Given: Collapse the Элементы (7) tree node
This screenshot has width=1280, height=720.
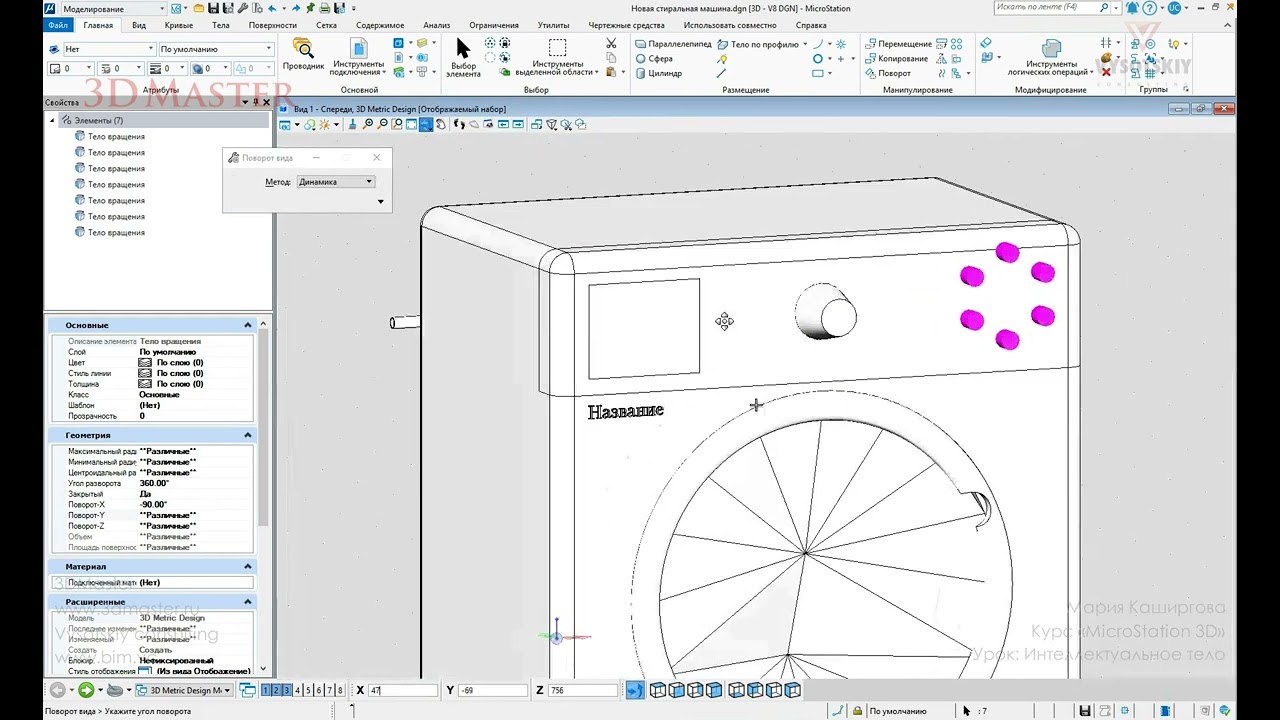Looking at the screenshot, I should 53,121.
